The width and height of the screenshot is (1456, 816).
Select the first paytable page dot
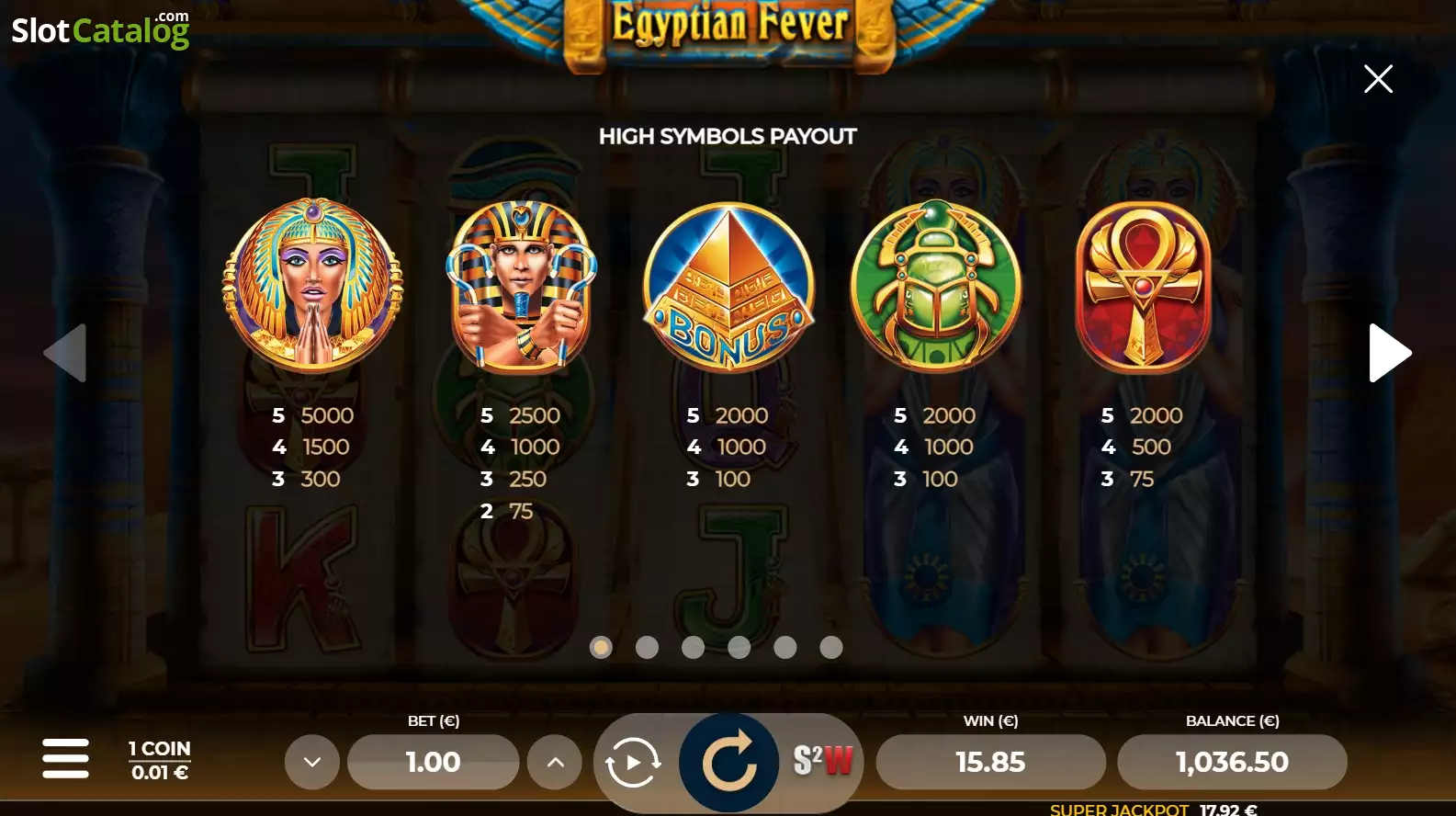(601, 648)
